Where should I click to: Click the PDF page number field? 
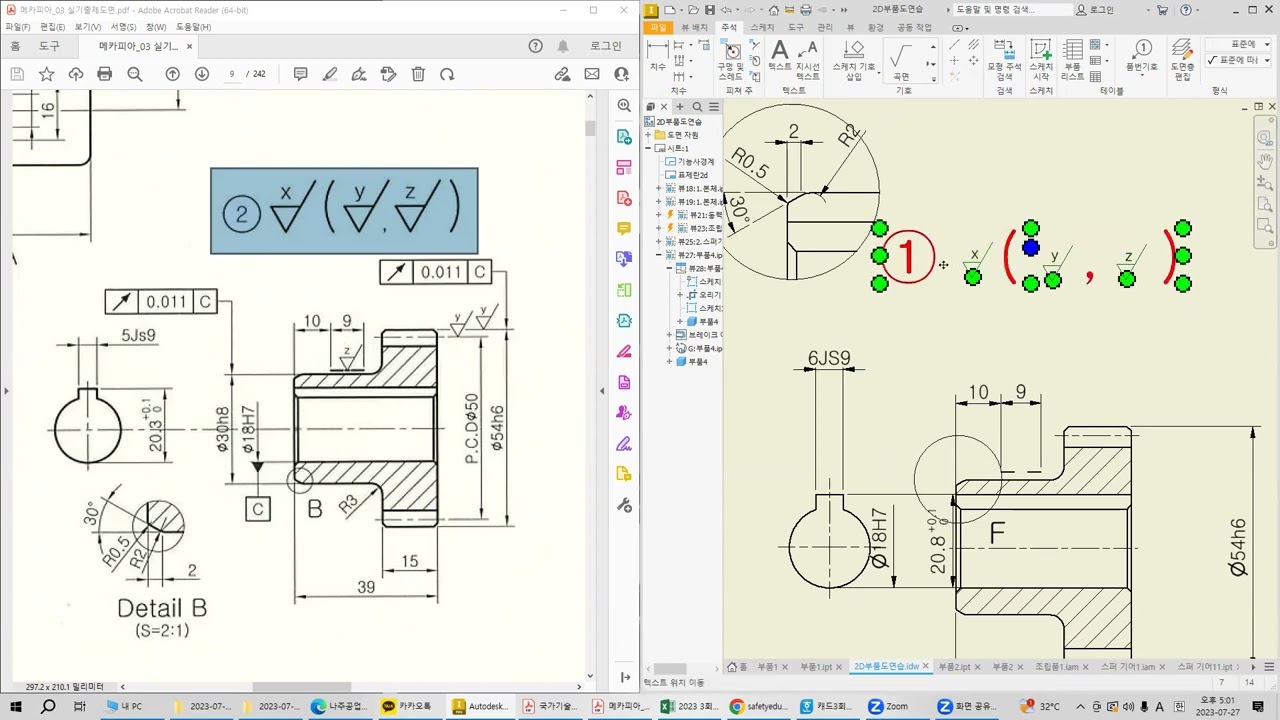[232, 74]
